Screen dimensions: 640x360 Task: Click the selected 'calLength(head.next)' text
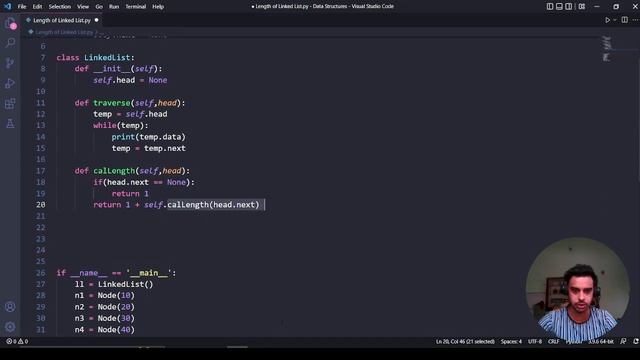coord(213,205)
